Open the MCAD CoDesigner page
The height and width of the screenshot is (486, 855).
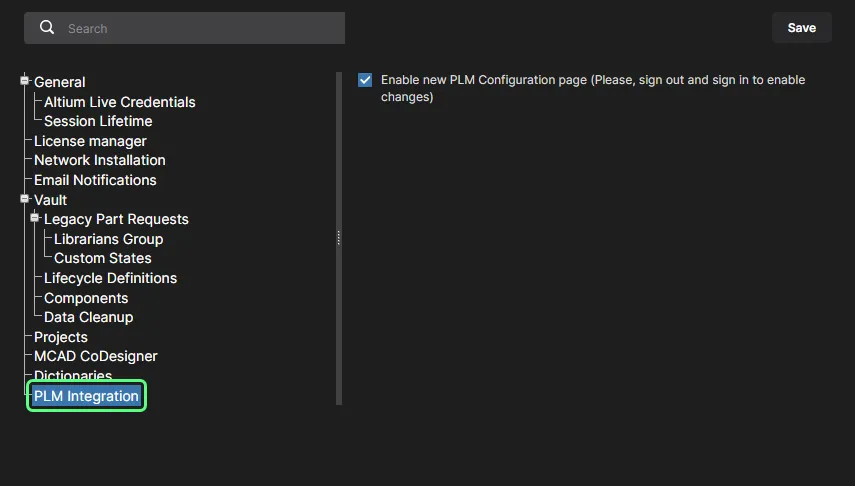click(96, 356)
